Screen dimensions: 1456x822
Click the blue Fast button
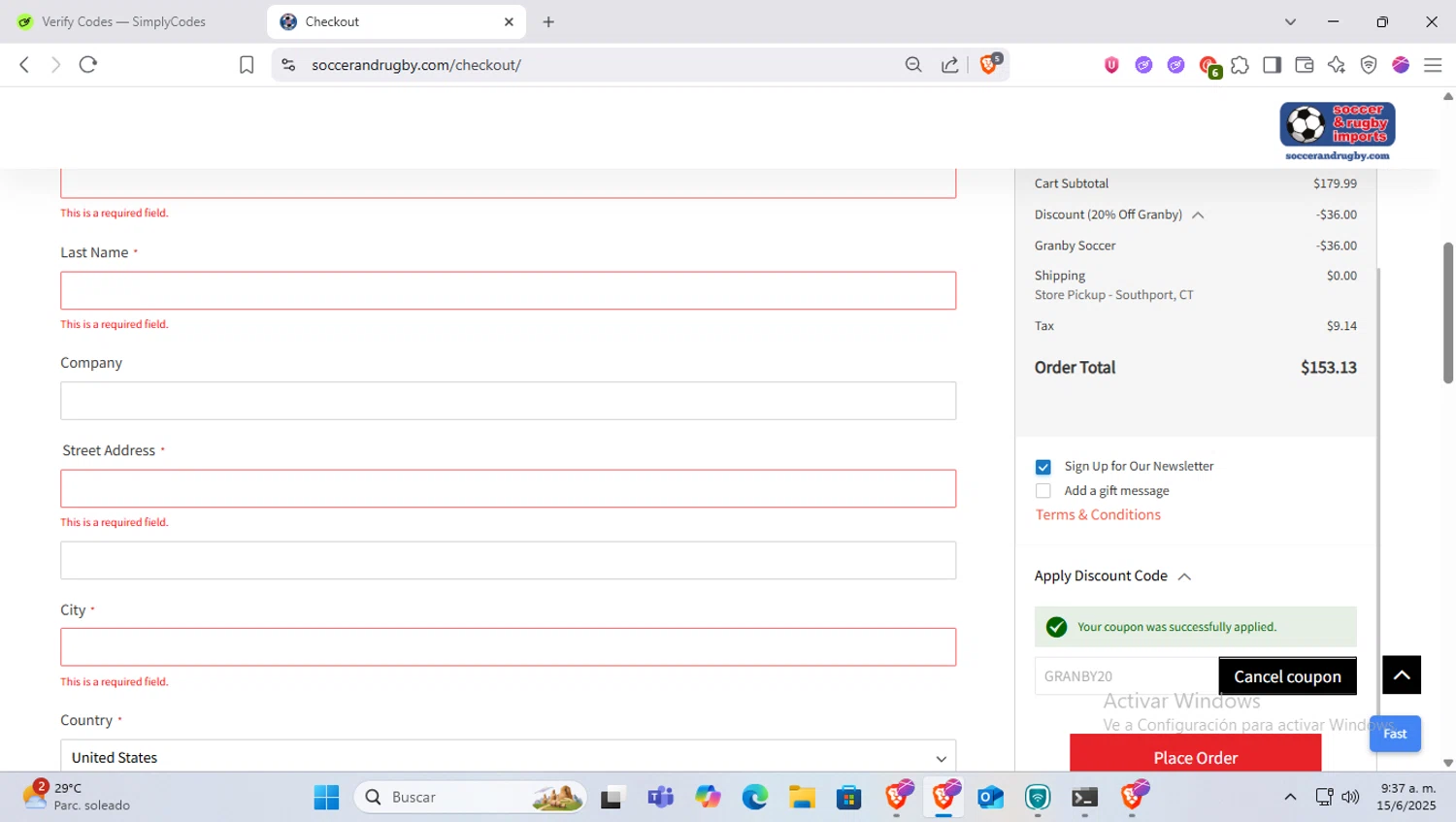[1395, 734]
